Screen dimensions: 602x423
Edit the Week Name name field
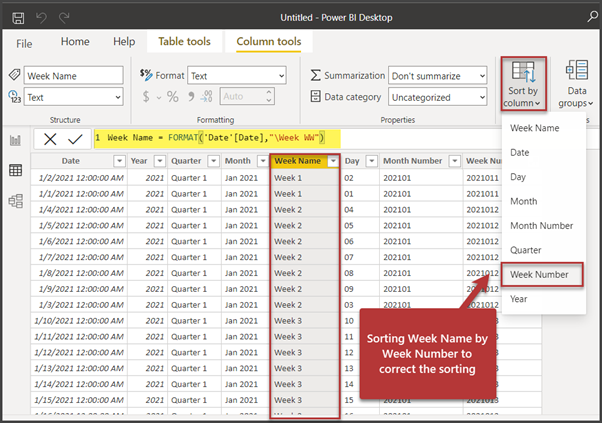pyautogui.click(x=73, y=76)
